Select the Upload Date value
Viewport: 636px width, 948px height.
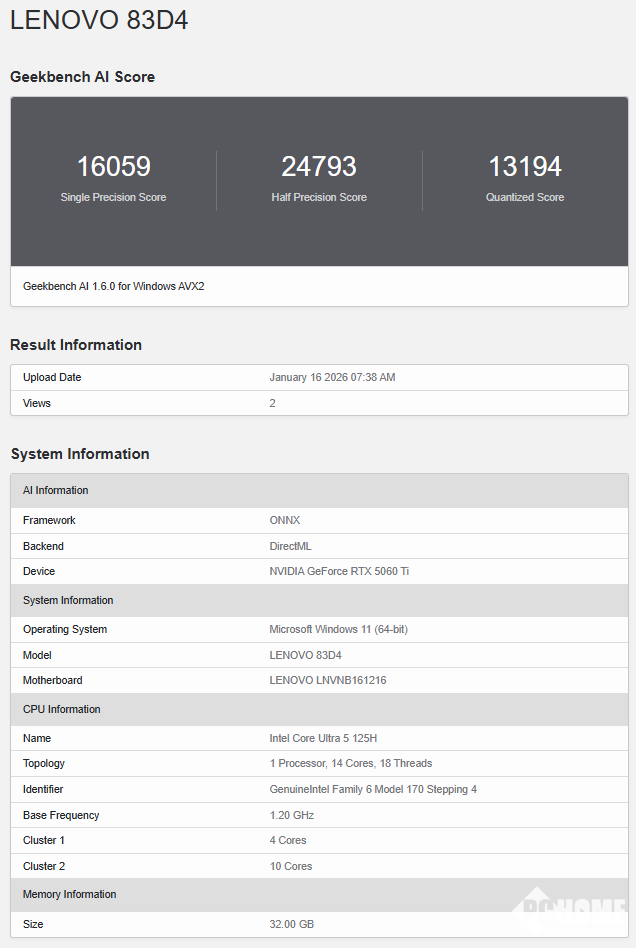332,377
